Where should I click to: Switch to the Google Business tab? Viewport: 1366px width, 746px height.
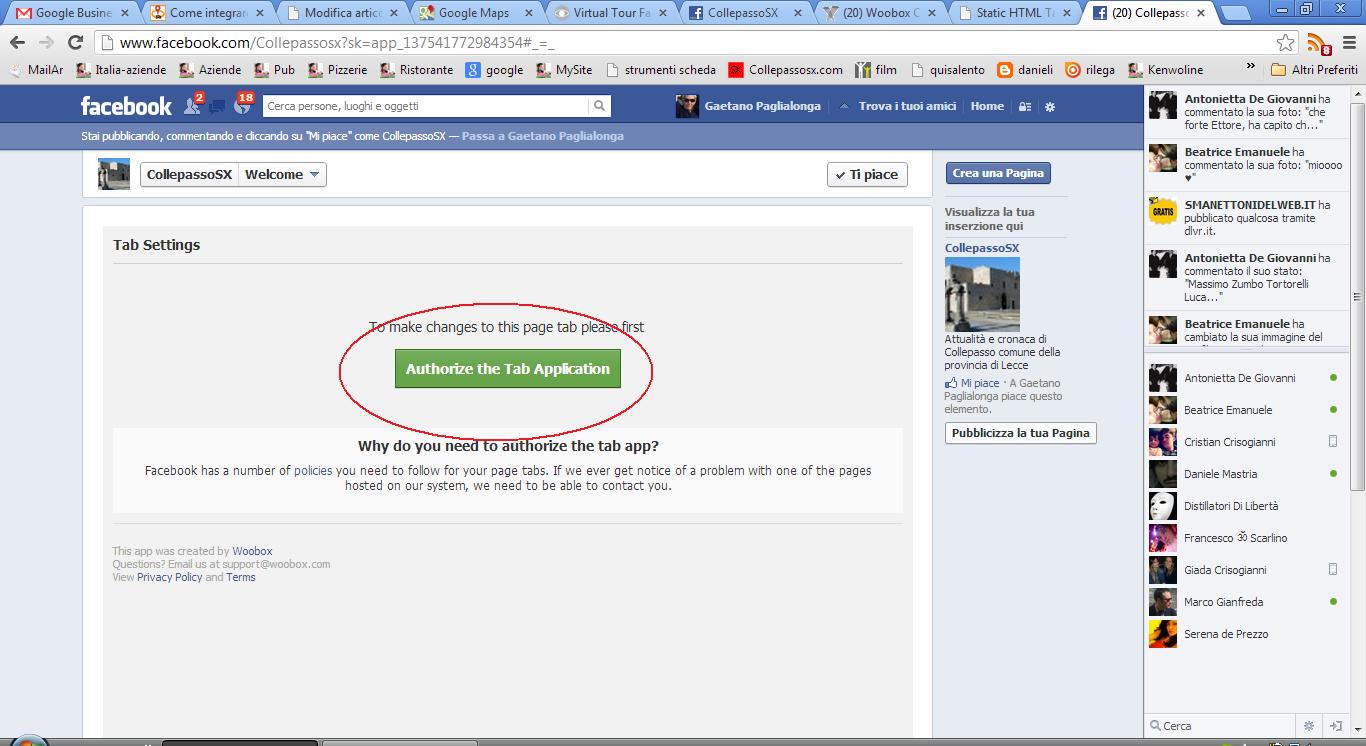(x=73, y=13)
